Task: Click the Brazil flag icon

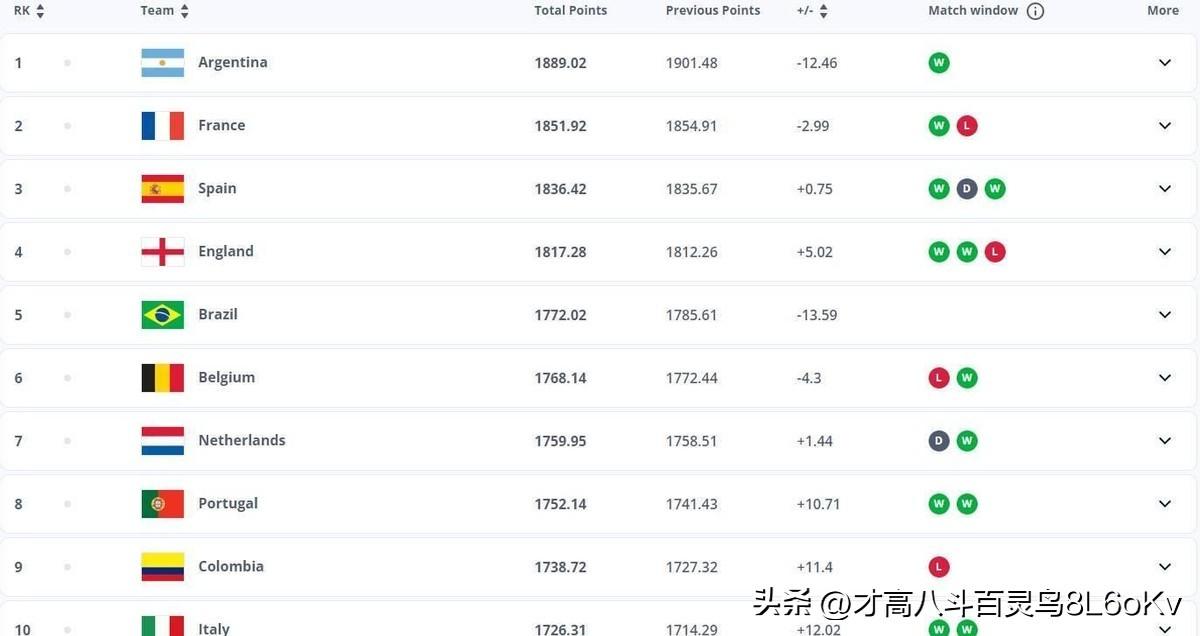Action: [x=162, y=315]
